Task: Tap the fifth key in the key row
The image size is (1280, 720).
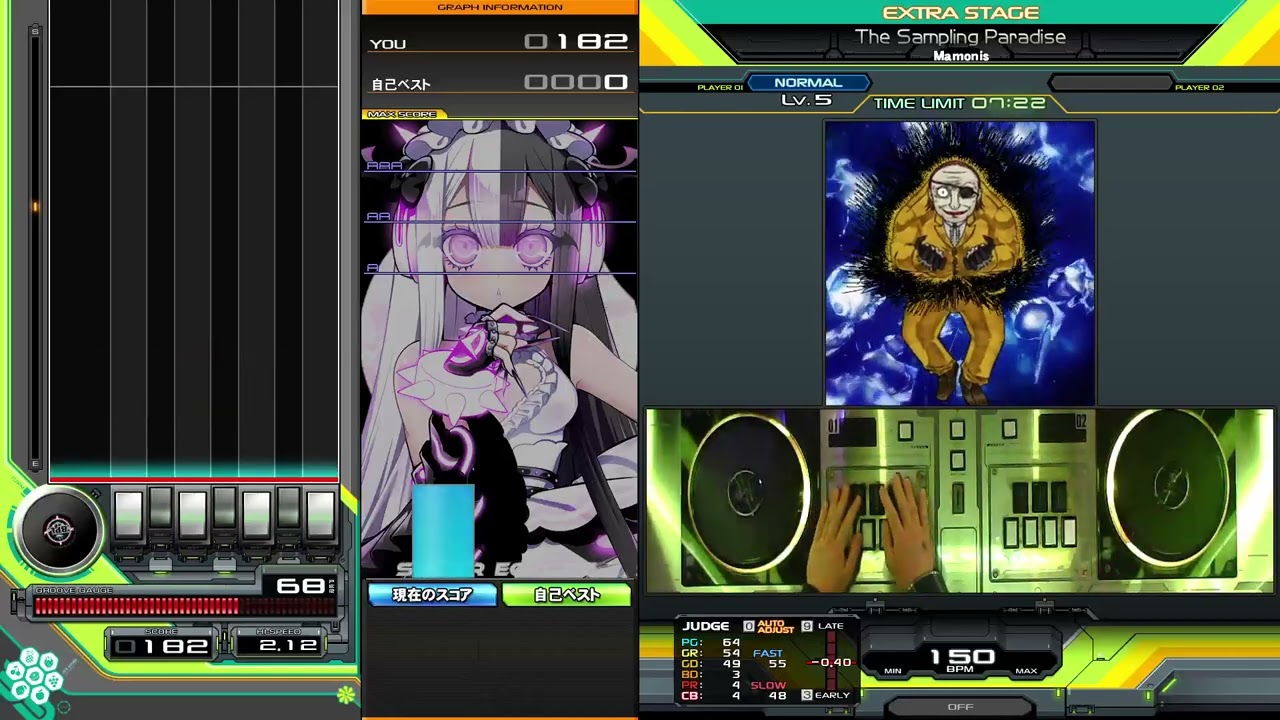Action: click(256, 515)
